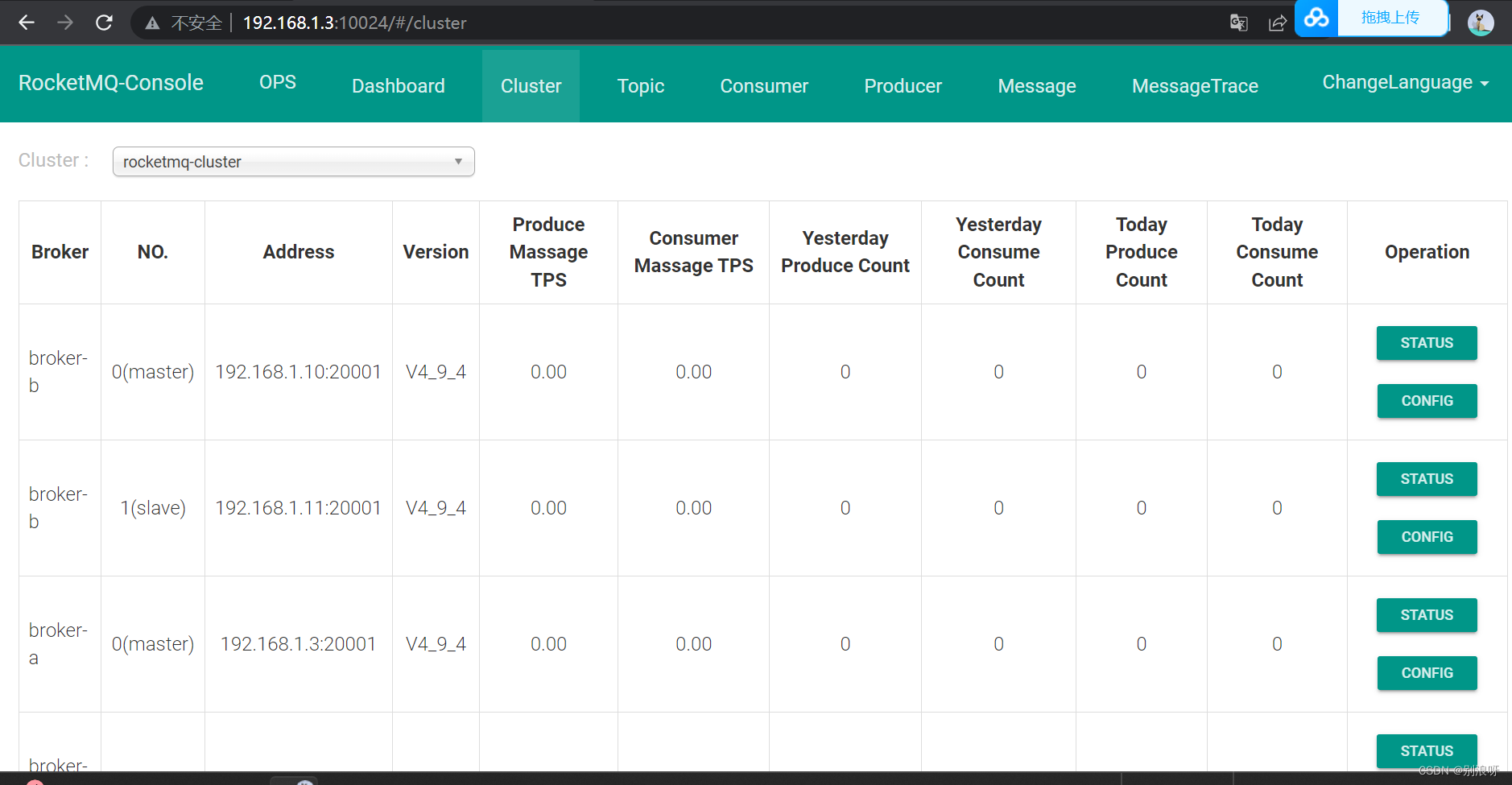1512x785 pixels.
Task: Click the Broker column header
Action: [x=60, y=252]
